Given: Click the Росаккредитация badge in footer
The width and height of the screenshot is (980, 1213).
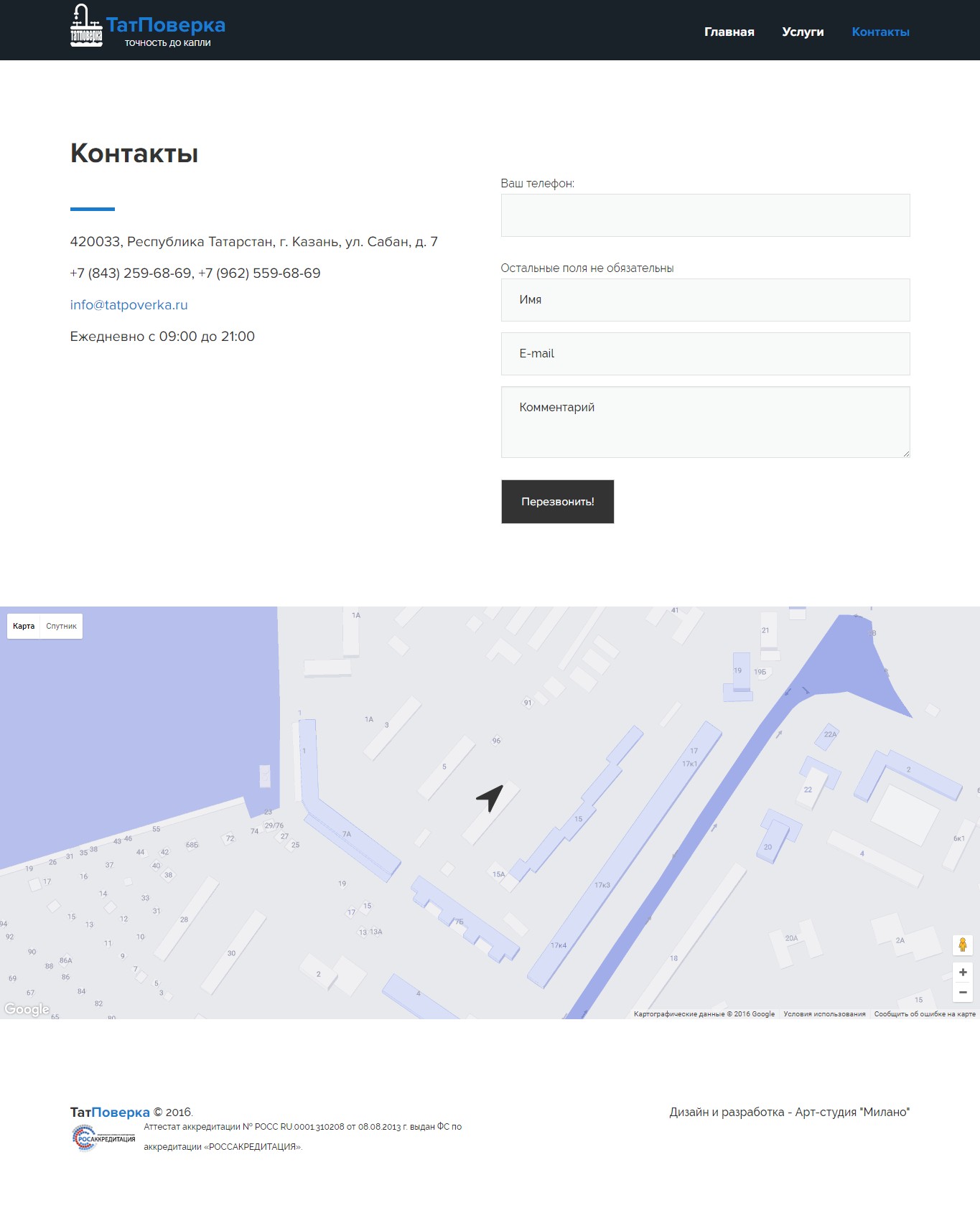Looking at the screenshot, I should coord(104,1138).
